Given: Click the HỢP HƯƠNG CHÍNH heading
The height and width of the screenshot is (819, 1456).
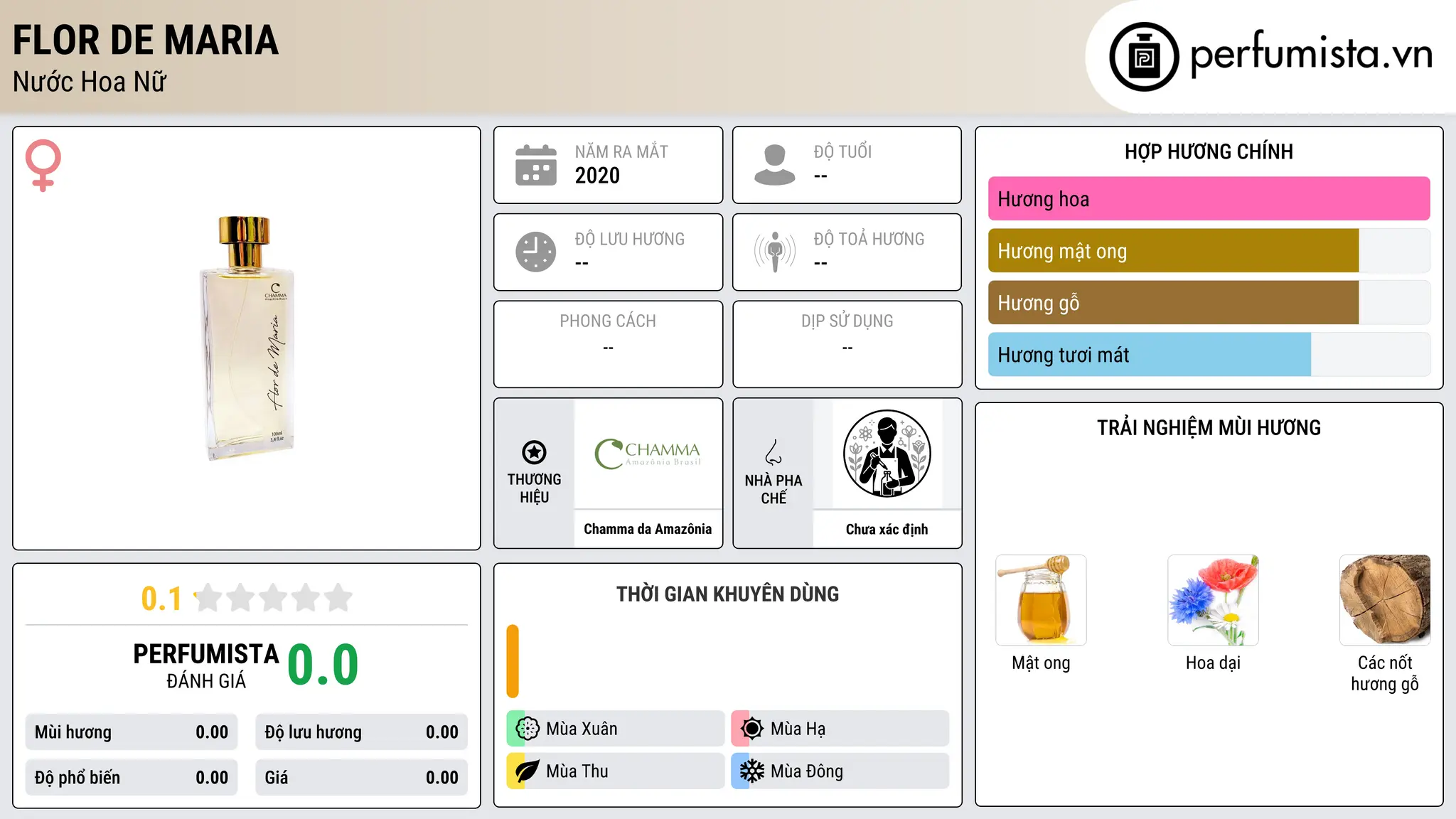Looking at the screenshot, I should (1209, 151).
